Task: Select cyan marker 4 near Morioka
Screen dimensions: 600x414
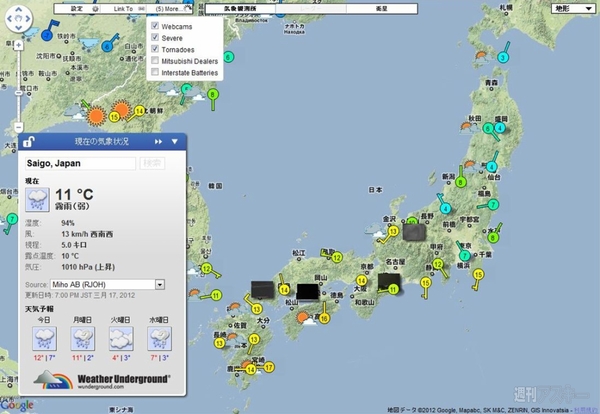Action: [x=499, y=128]
